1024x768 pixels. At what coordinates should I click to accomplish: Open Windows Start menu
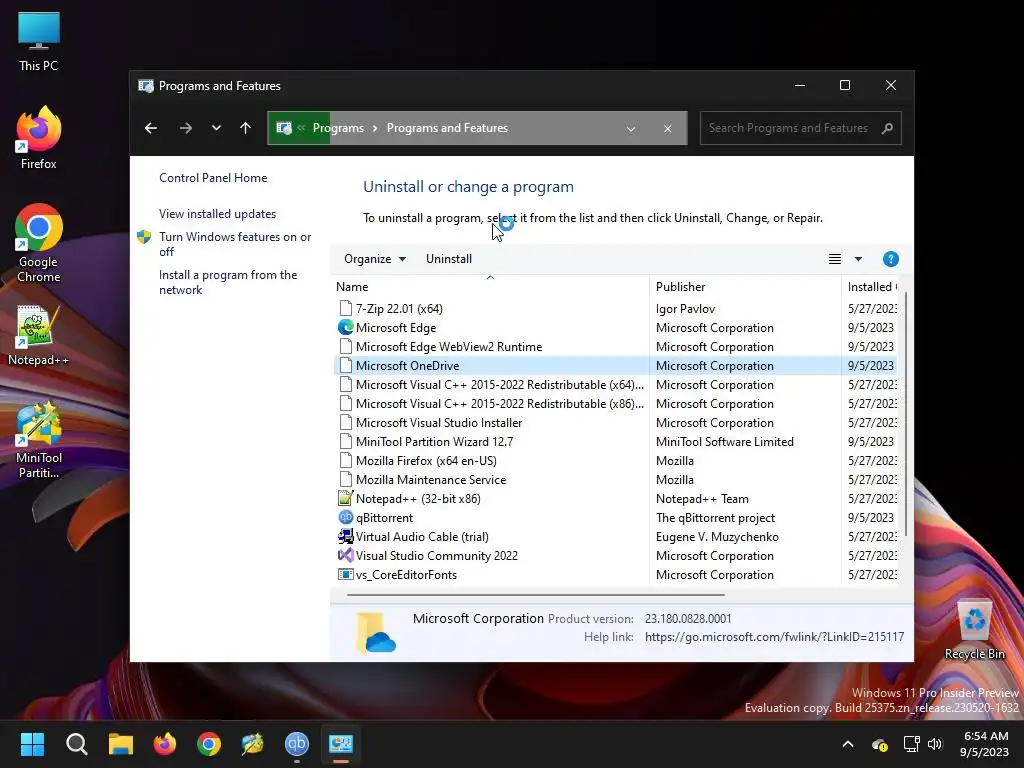(32, 744)
